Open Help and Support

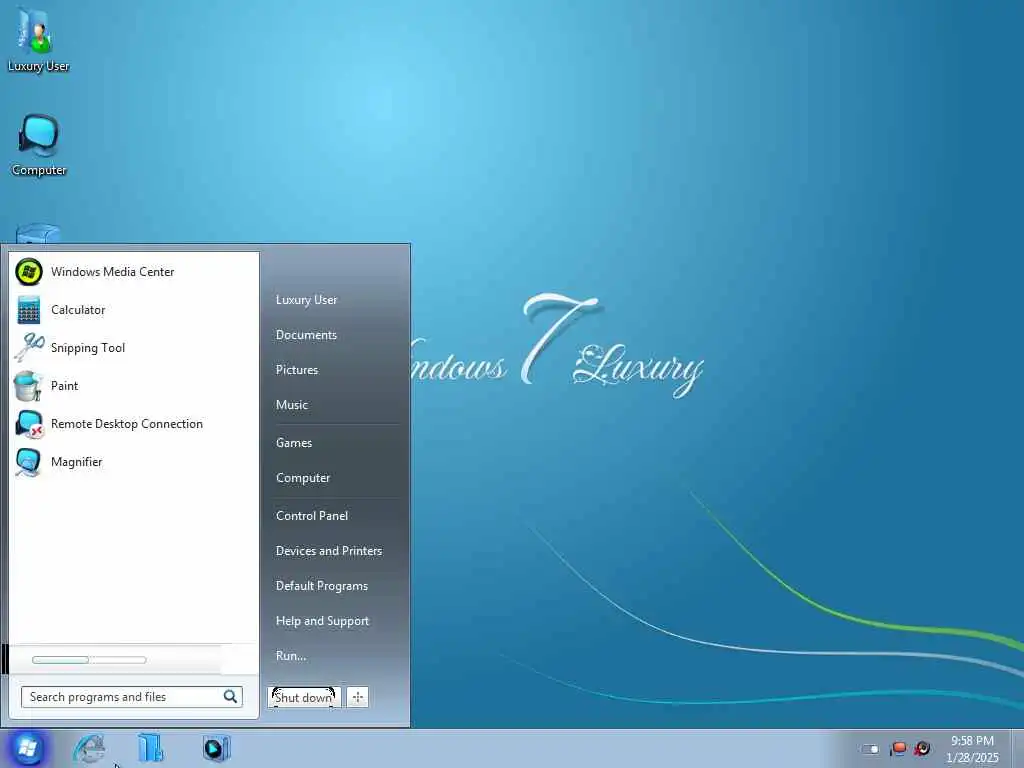tap(322, 621)
